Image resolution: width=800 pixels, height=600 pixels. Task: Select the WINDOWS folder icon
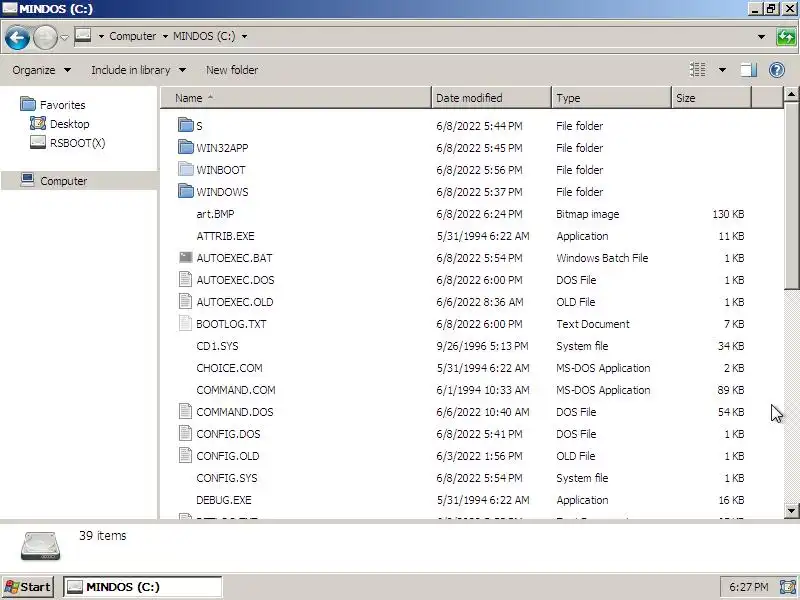tap(186, 191)
